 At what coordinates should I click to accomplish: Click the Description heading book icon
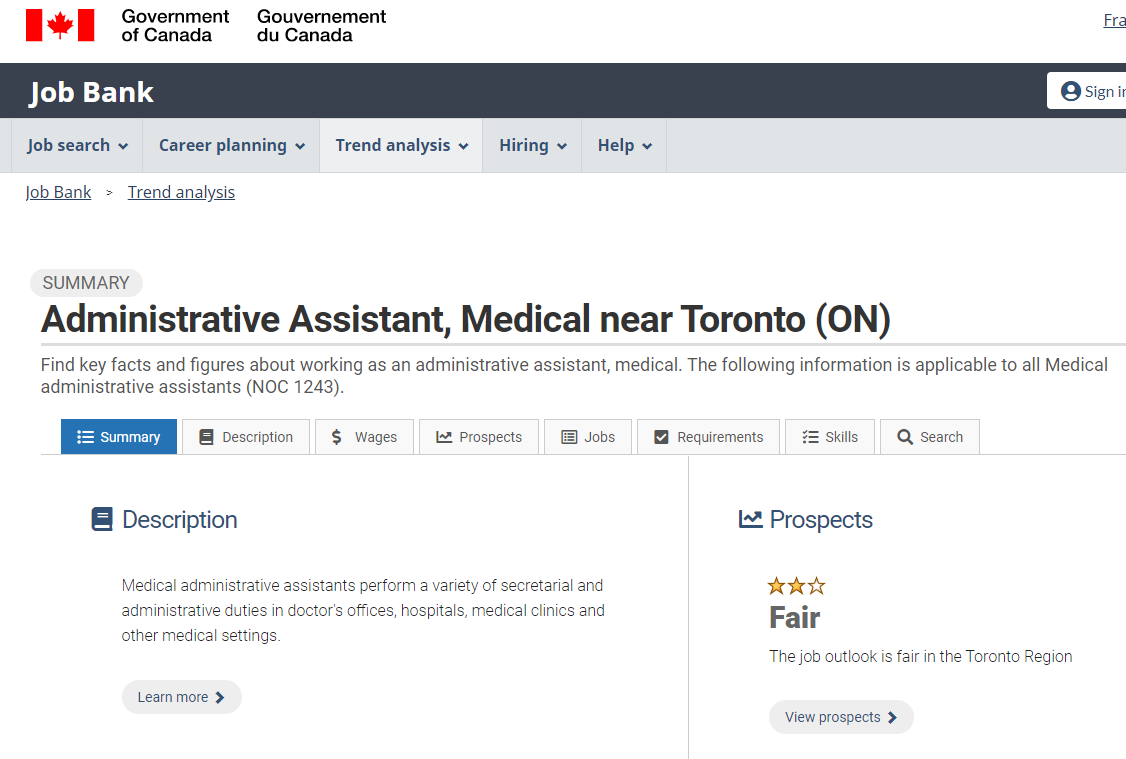click(102, 519)
